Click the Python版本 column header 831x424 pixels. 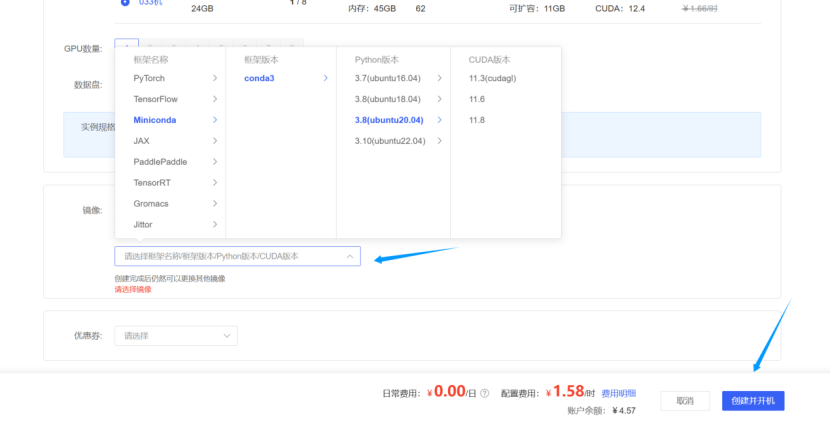click(377, 60)
